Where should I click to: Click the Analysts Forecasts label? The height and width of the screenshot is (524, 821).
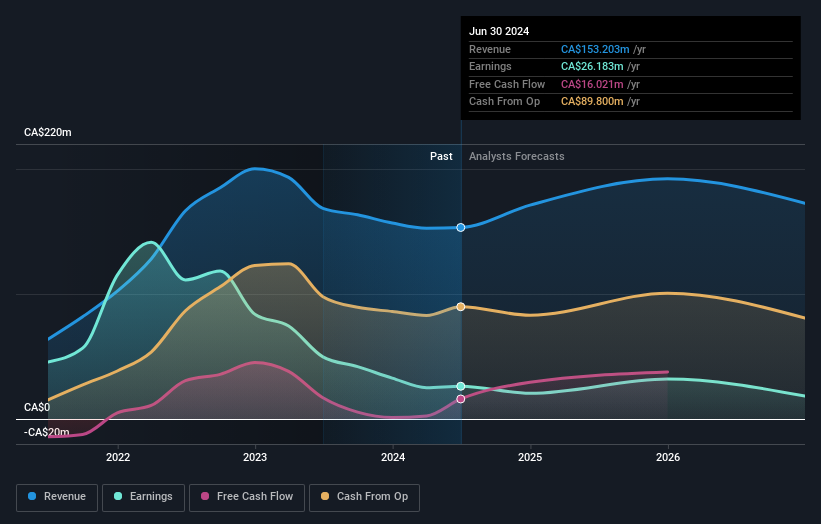tap(517, 157)
